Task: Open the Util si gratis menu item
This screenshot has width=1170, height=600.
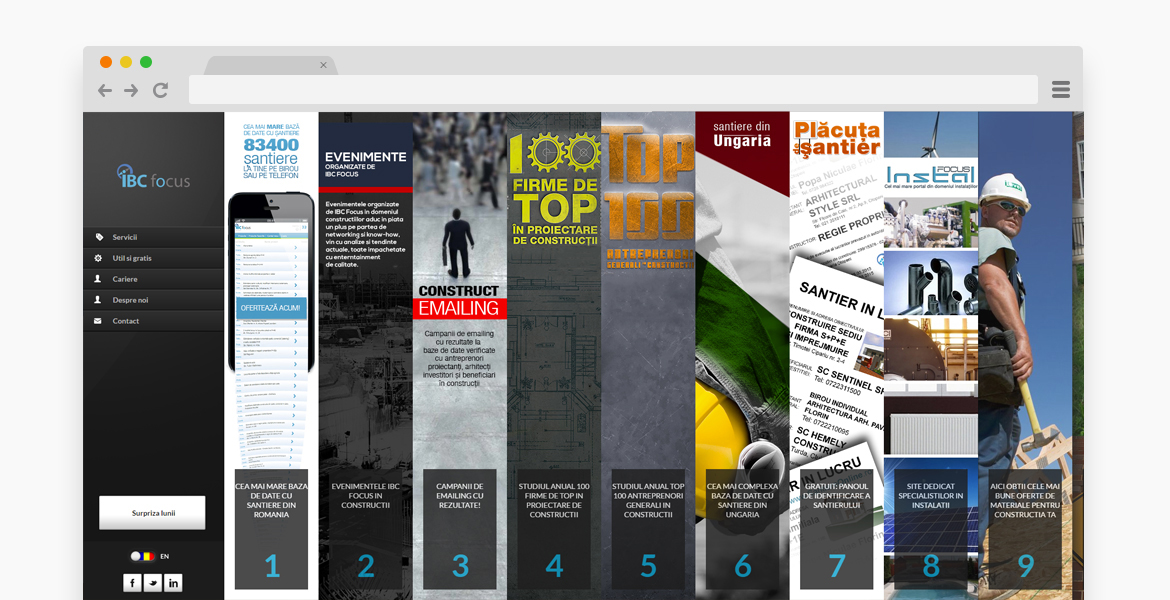Action: tap(153, 257)
